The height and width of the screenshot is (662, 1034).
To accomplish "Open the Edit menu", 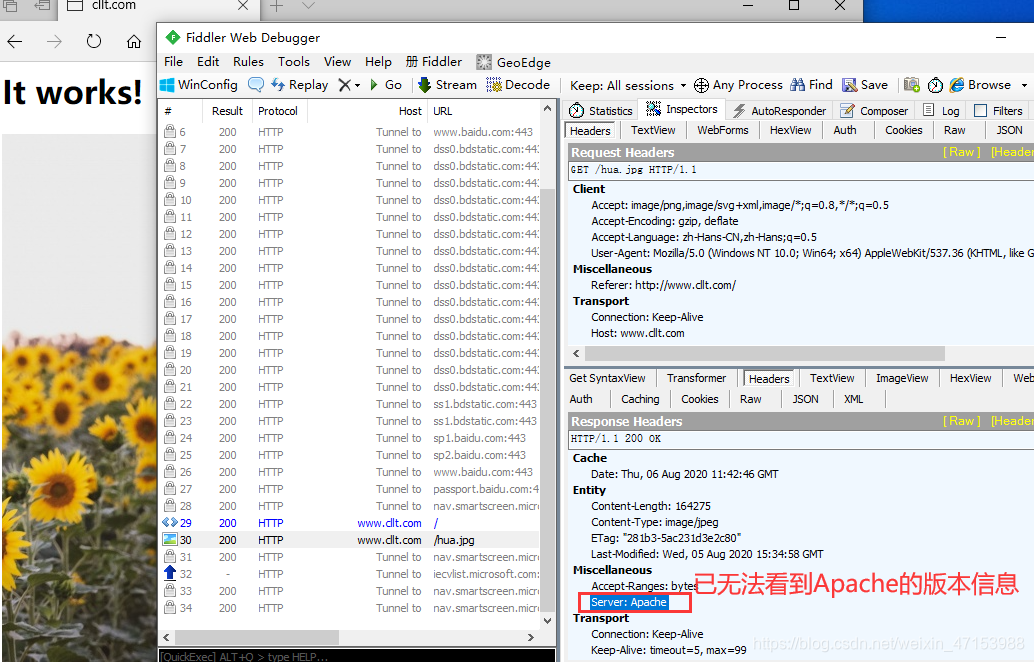I will click(208, 62).
